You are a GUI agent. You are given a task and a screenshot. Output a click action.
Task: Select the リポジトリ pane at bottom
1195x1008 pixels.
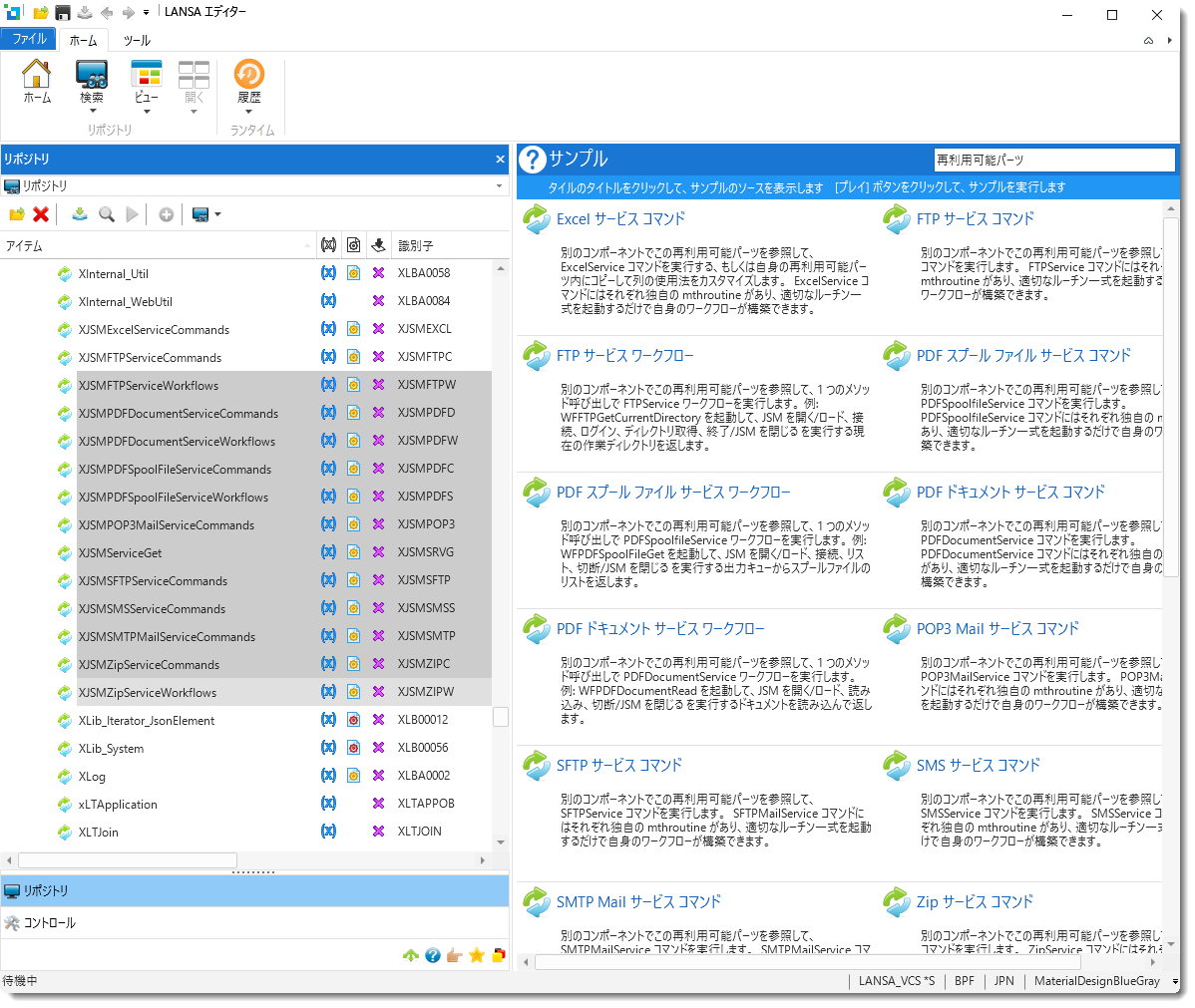(254, 890)
